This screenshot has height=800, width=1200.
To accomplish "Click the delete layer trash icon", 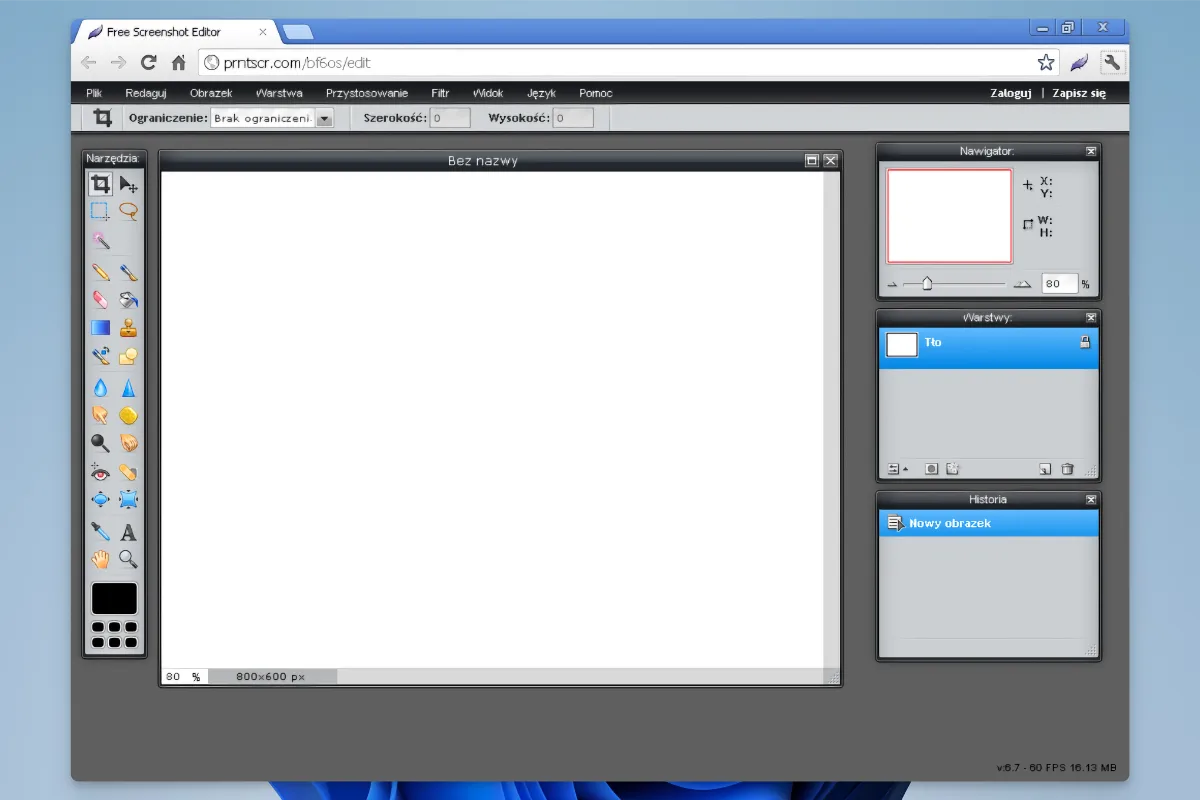I will point(1067,469).
